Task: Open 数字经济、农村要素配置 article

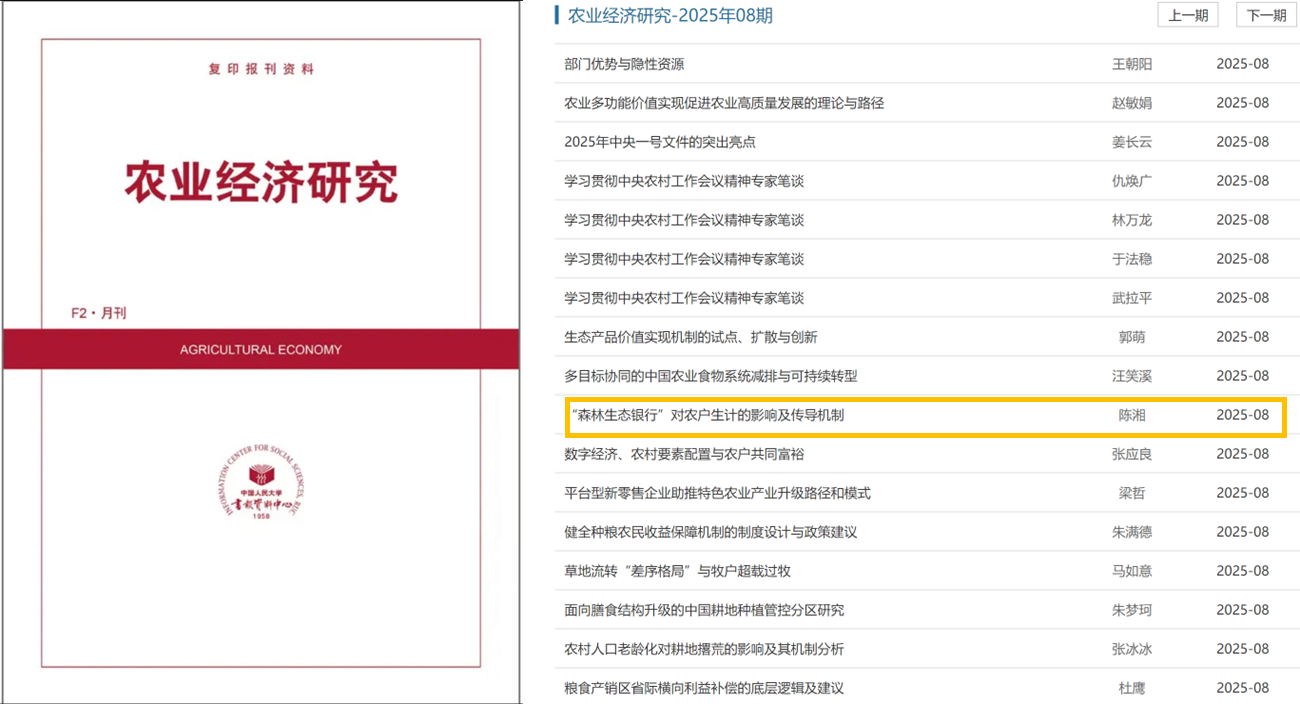Action: tap(684, 454)
